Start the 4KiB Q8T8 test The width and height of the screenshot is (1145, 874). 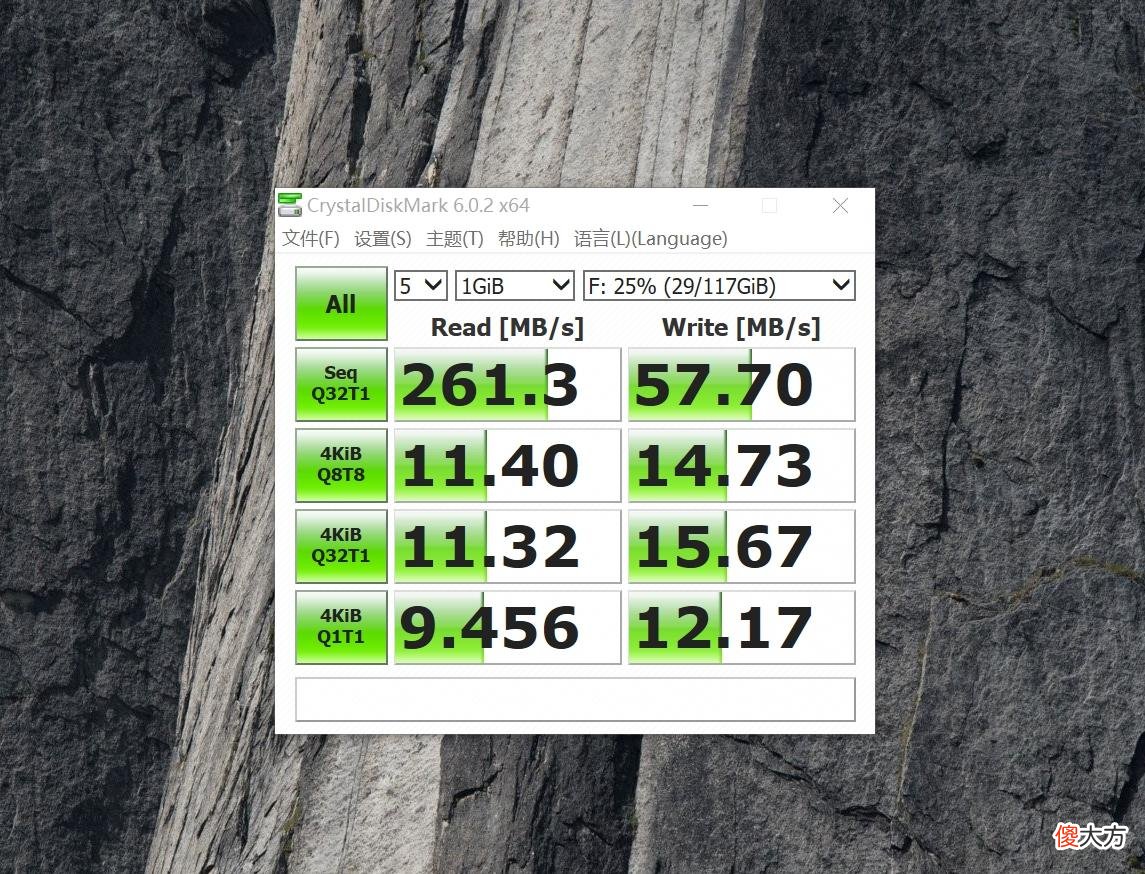click(341, 465)
